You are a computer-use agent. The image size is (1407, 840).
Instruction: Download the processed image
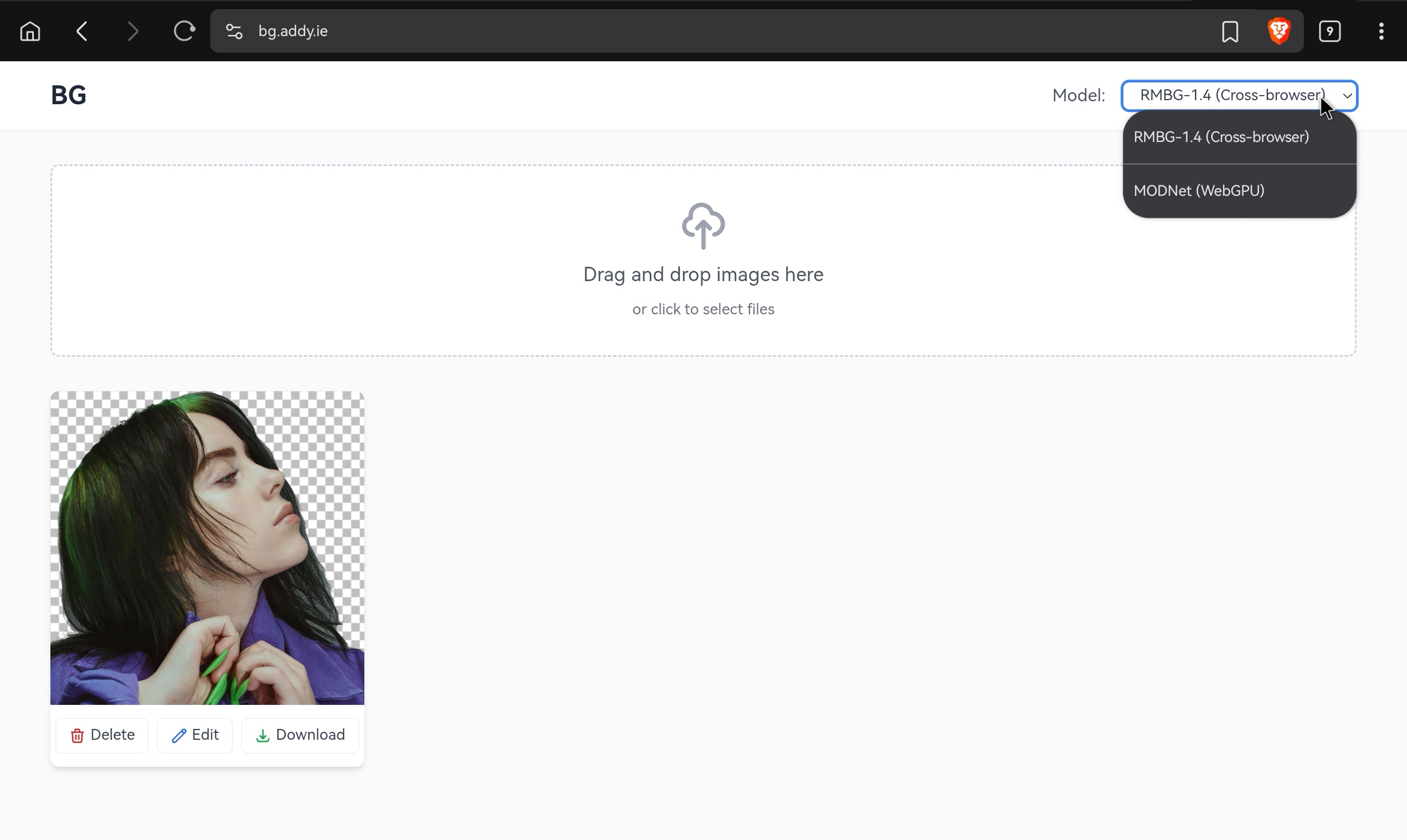click(x=300, y=735)
